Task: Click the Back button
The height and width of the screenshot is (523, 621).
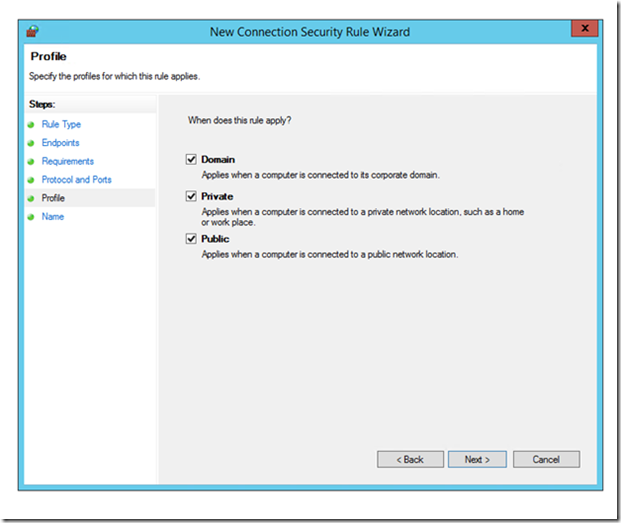Action: tap(410, 459)
